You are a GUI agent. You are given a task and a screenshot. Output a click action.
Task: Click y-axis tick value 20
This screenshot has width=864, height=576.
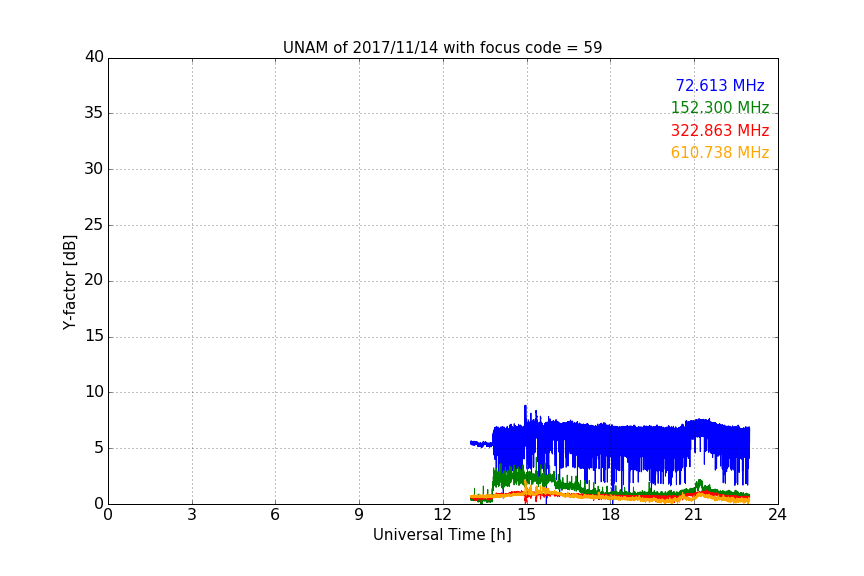point(94,281)
